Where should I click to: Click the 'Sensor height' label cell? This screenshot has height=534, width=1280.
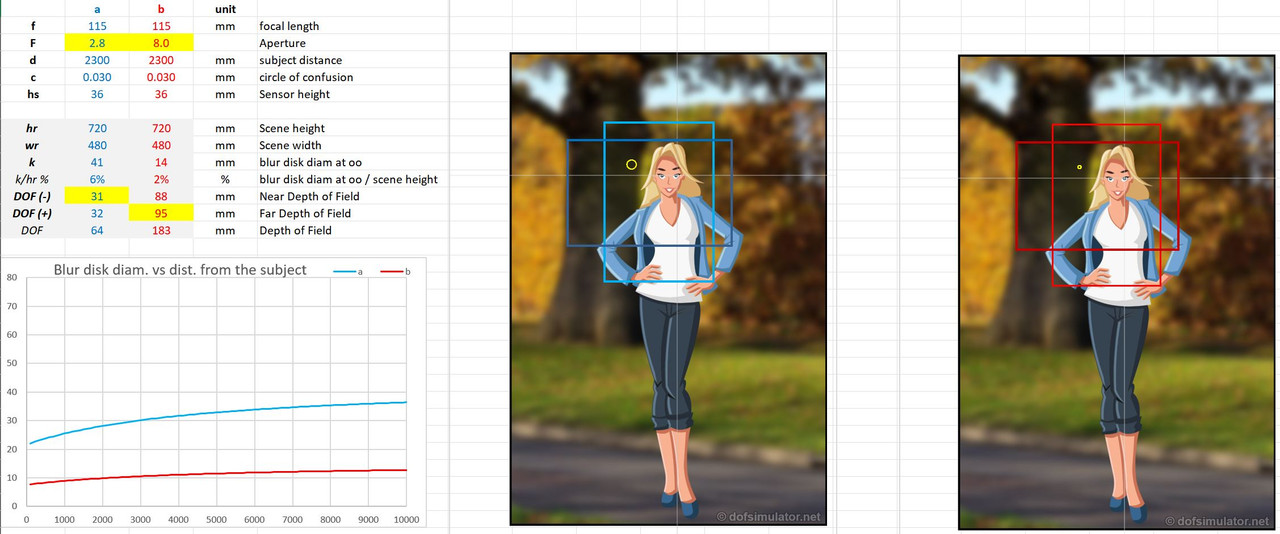(x=294, y=94)
